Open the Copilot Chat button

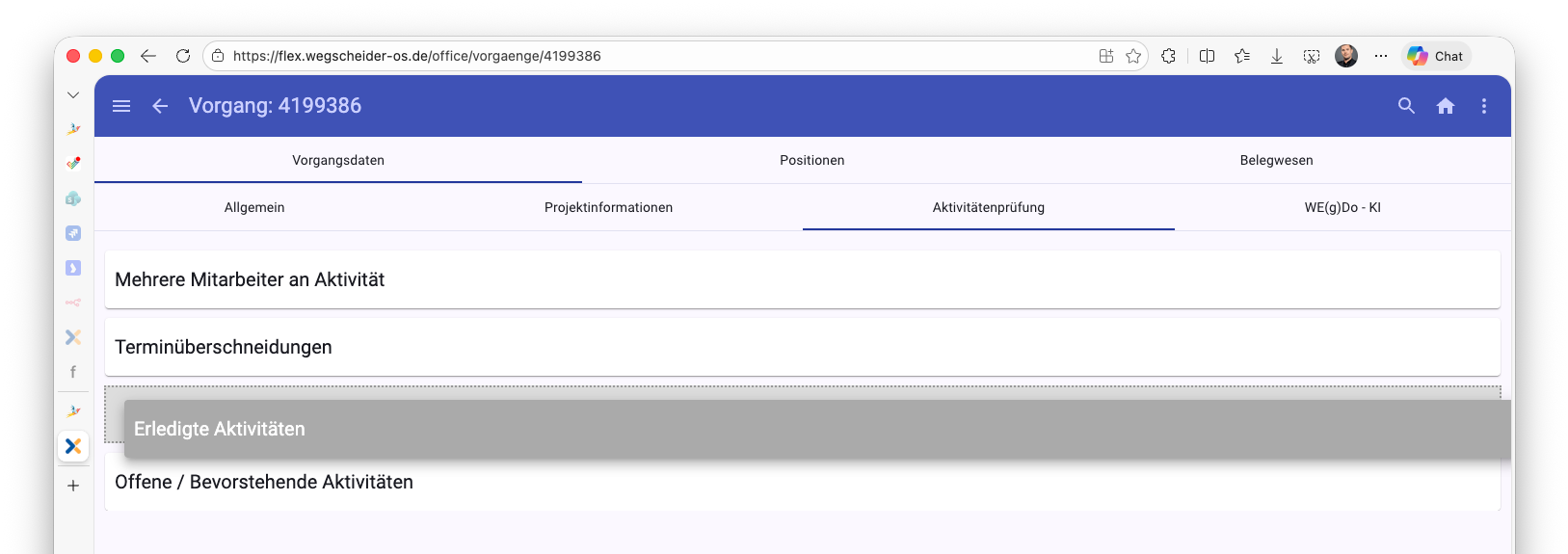(x=1436, y=56)
